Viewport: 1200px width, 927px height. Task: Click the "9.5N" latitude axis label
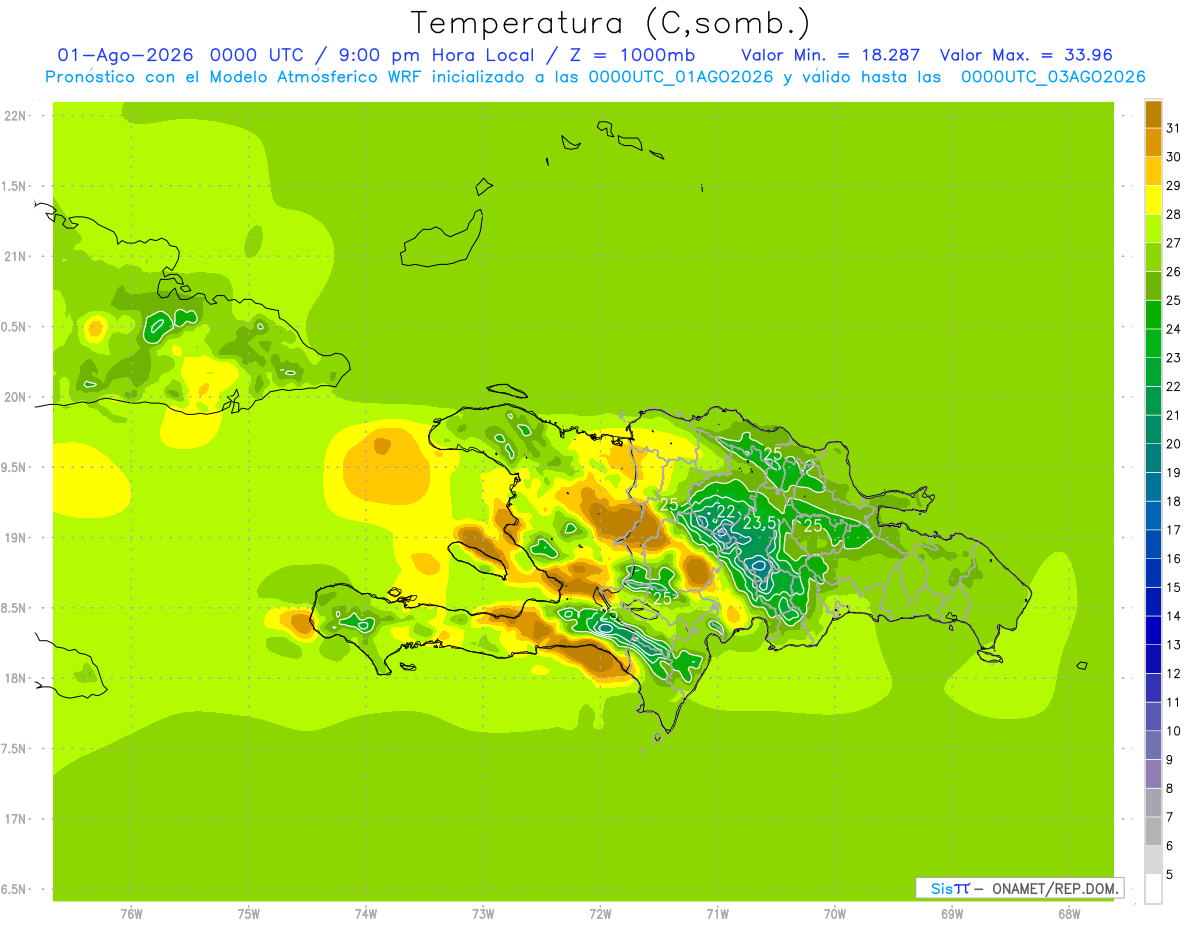click(x=15, y=468)
